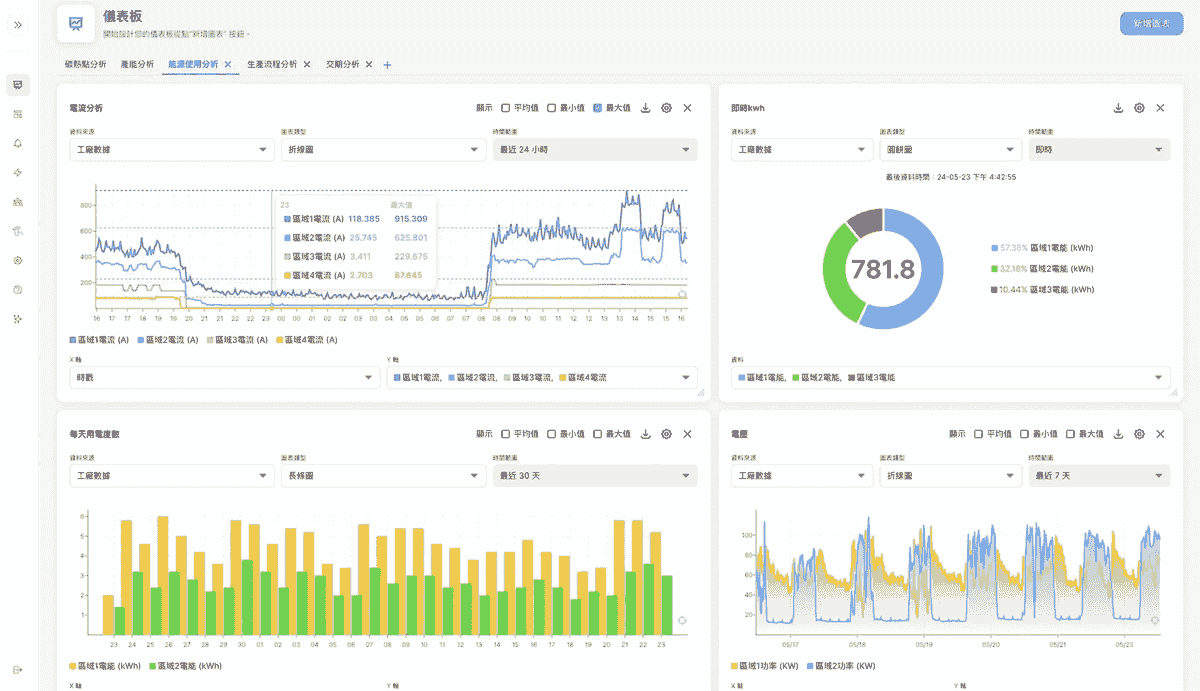Viewport: 1200px width, 691px height.
Task: Click the dashboard logo icon beside 儀表板 title
Action: click(77, 22)
